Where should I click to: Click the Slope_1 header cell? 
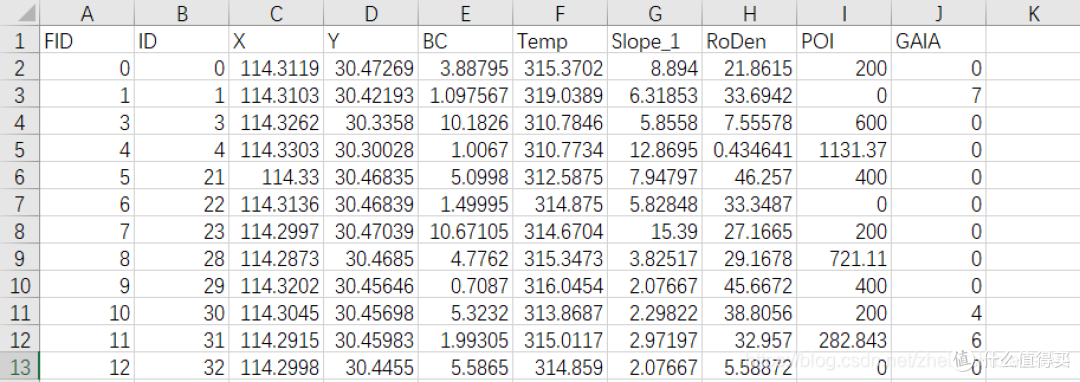tap(654, 41)
